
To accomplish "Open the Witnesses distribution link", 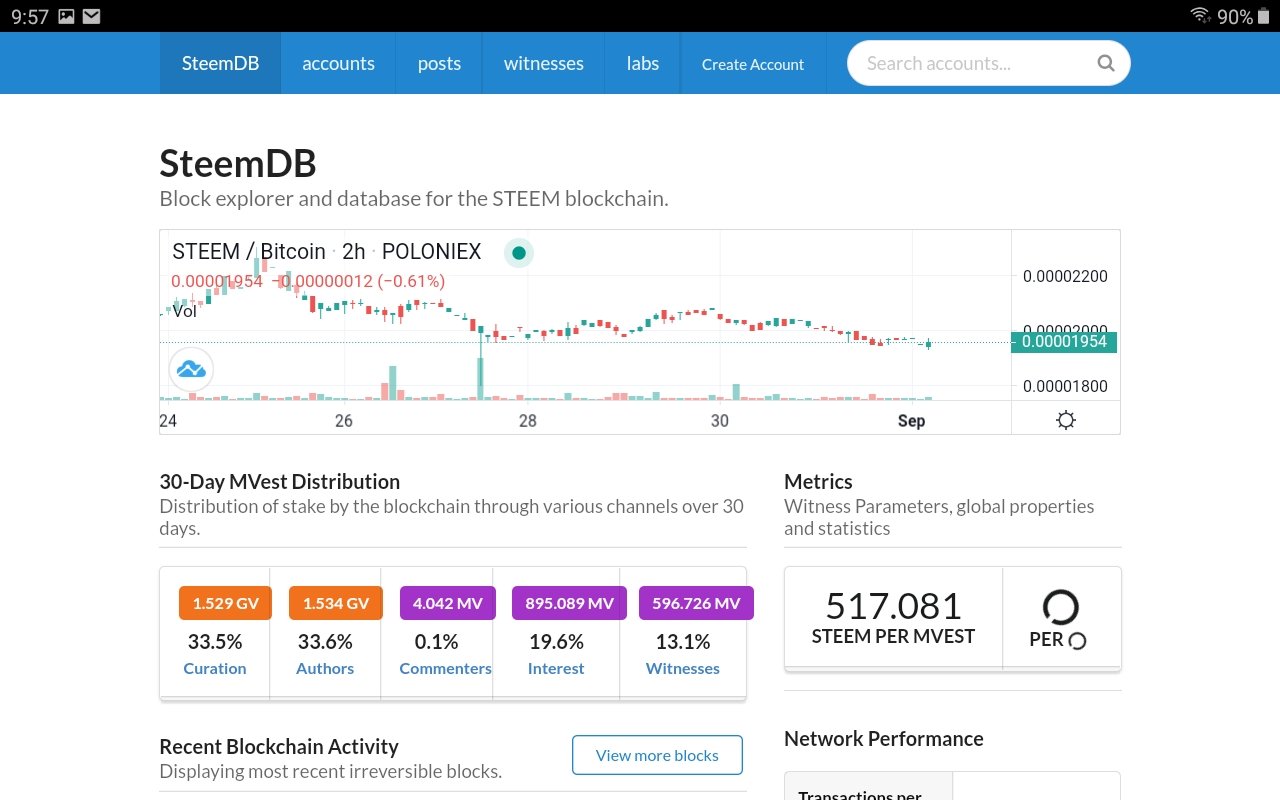I will click(x=683, y=668).
